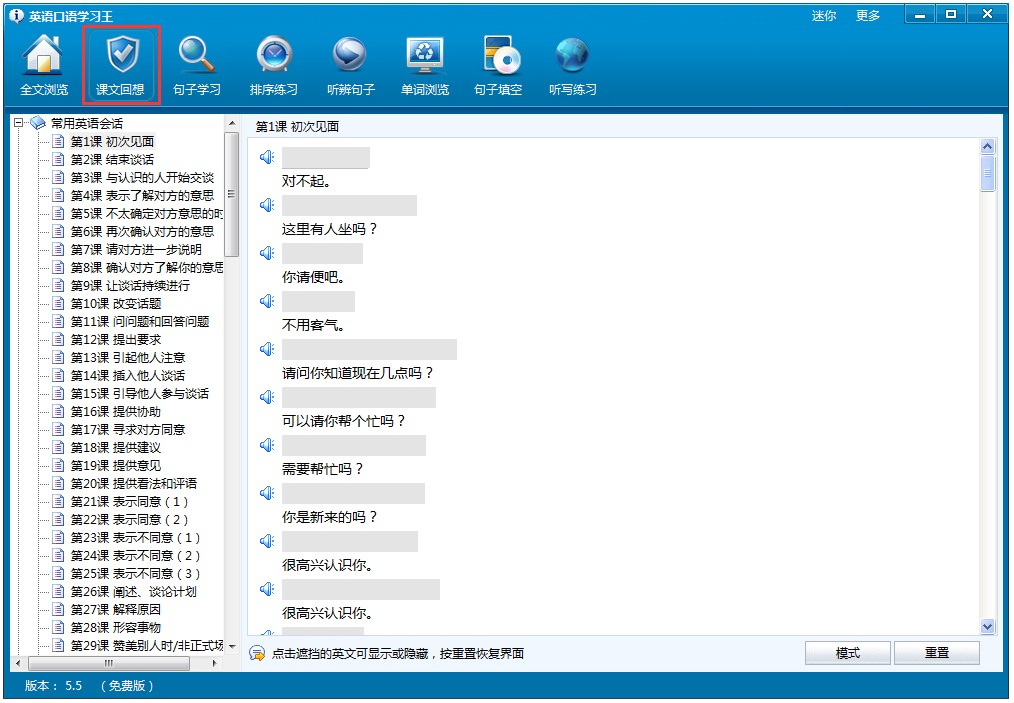Open the 全文浏览 home view

click(43, 66)
